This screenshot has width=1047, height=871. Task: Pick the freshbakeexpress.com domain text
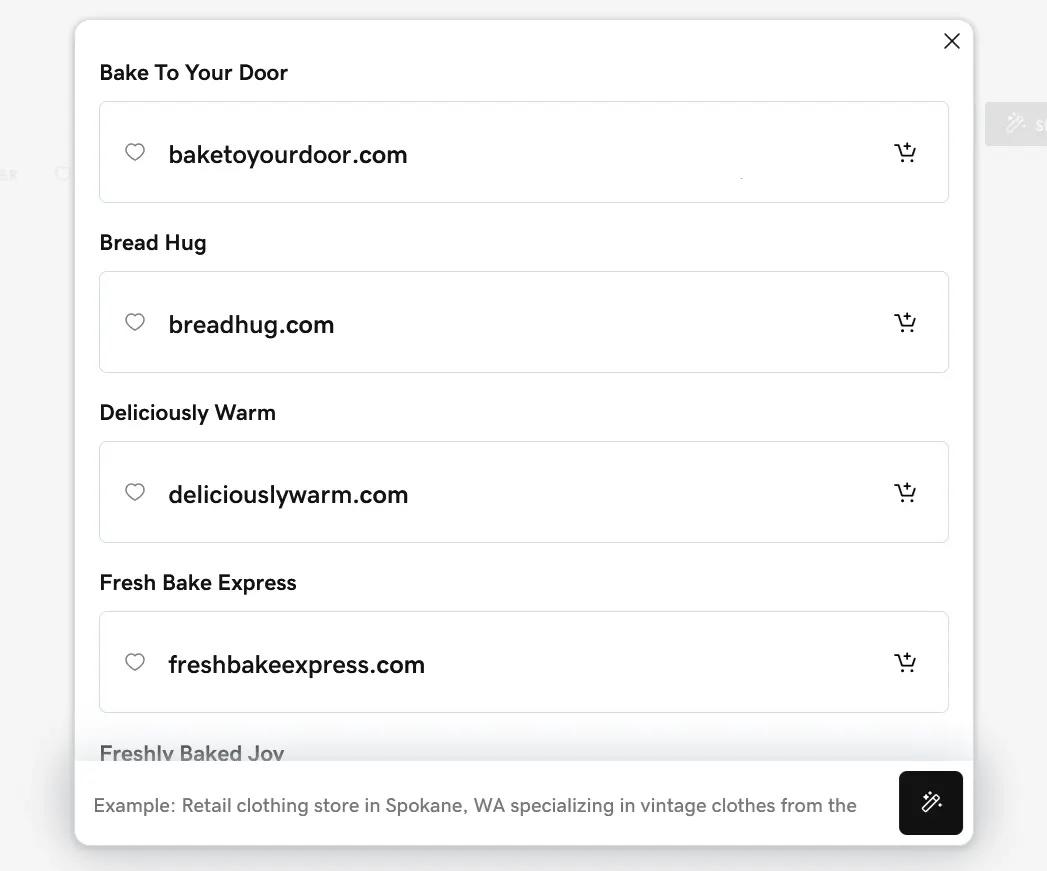click(x=296, y=665)
